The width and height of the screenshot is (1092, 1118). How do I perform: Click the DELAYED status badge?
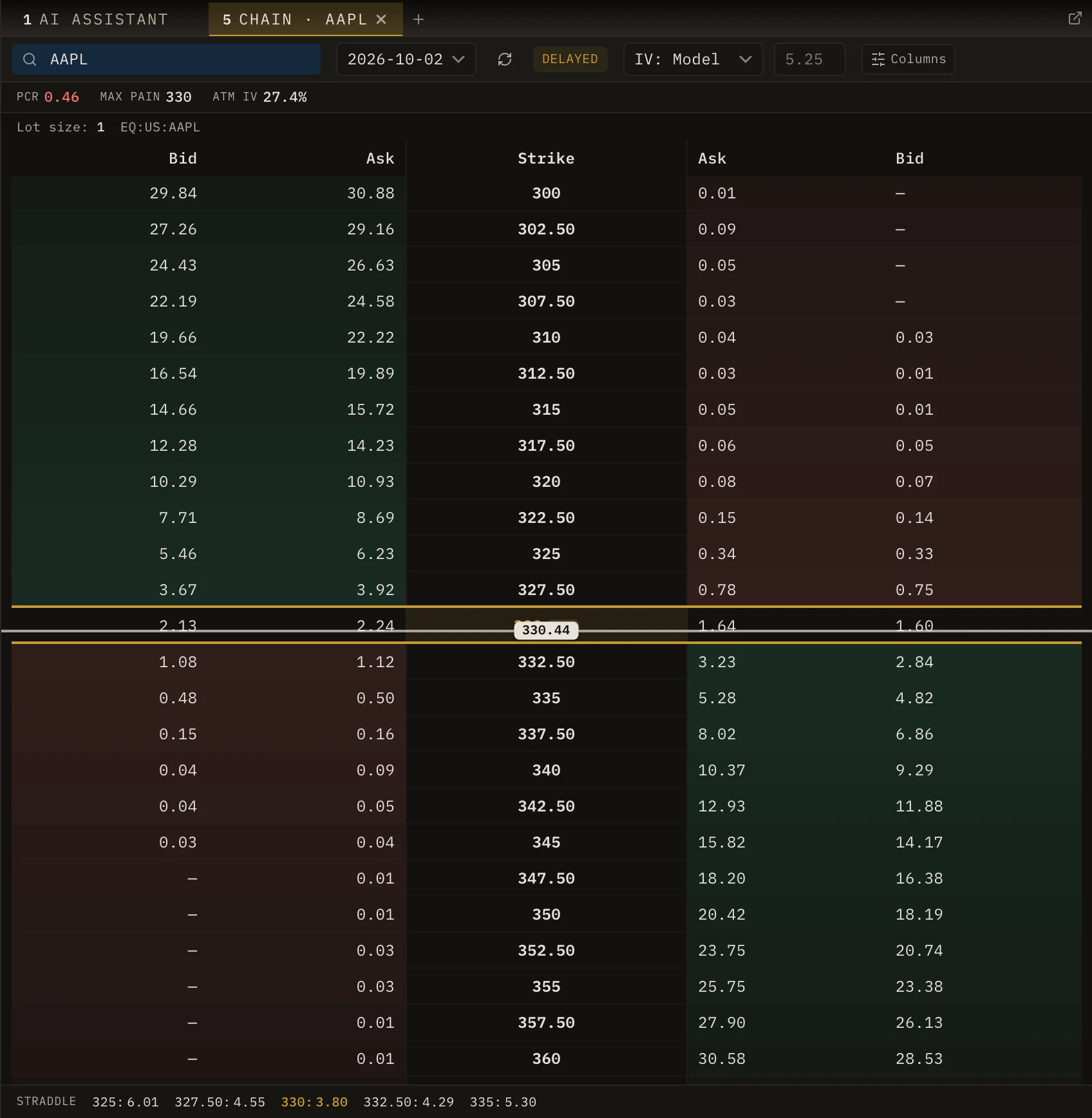pyautogui.click(x=570, y=59)
